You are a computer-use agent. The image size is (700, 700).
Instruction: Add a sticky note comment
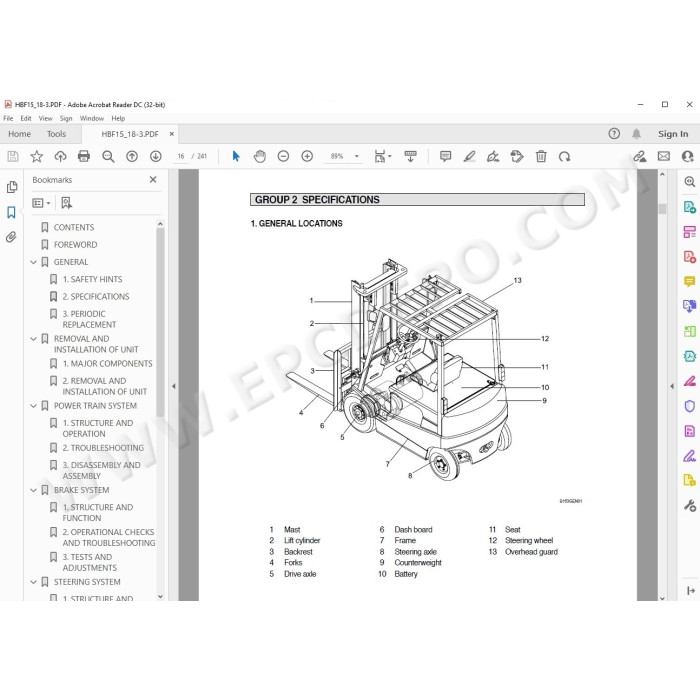pos(445,156)
